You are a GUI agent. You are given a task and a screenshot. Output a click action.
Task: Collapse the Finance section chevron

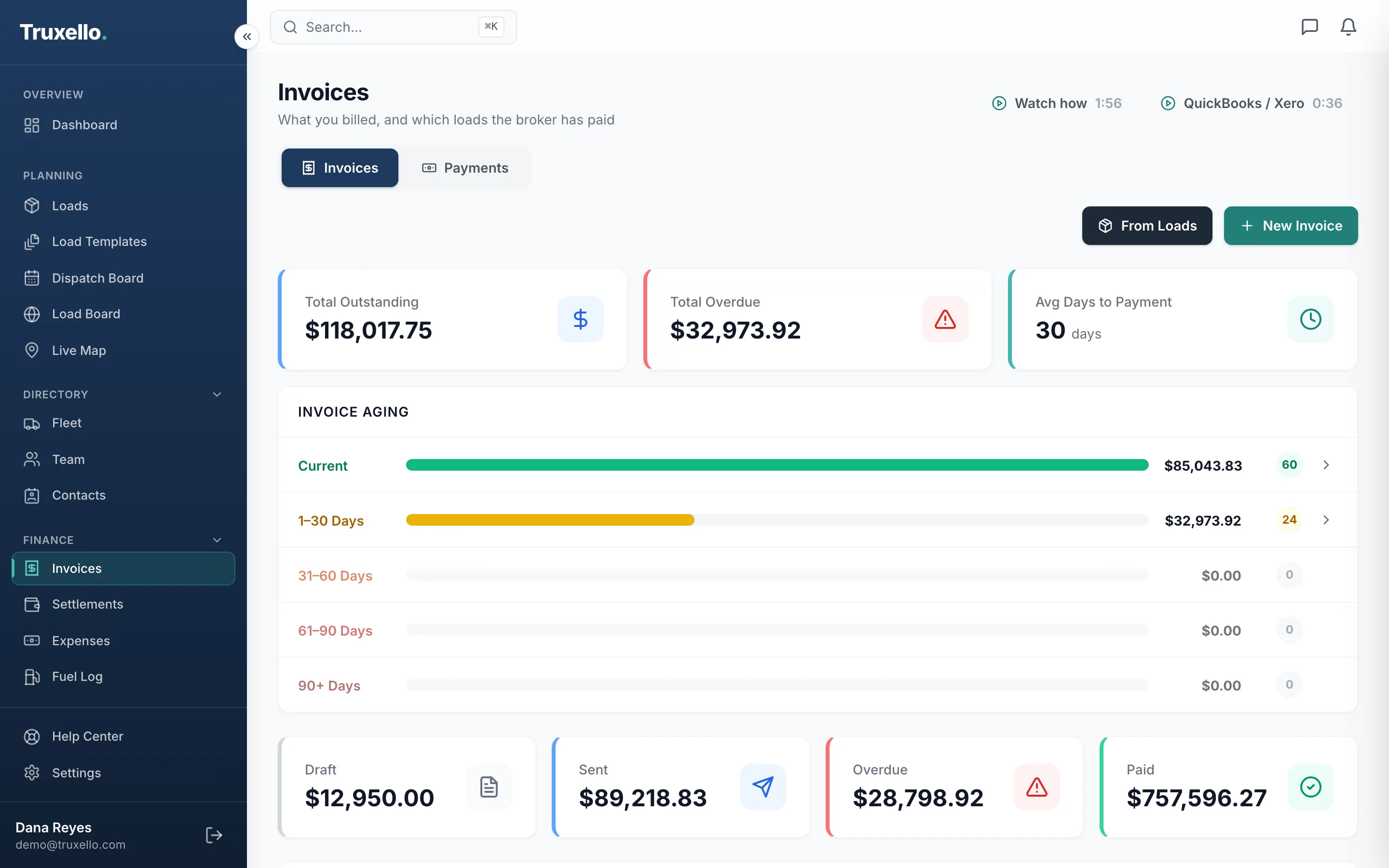tap(217, 540)
